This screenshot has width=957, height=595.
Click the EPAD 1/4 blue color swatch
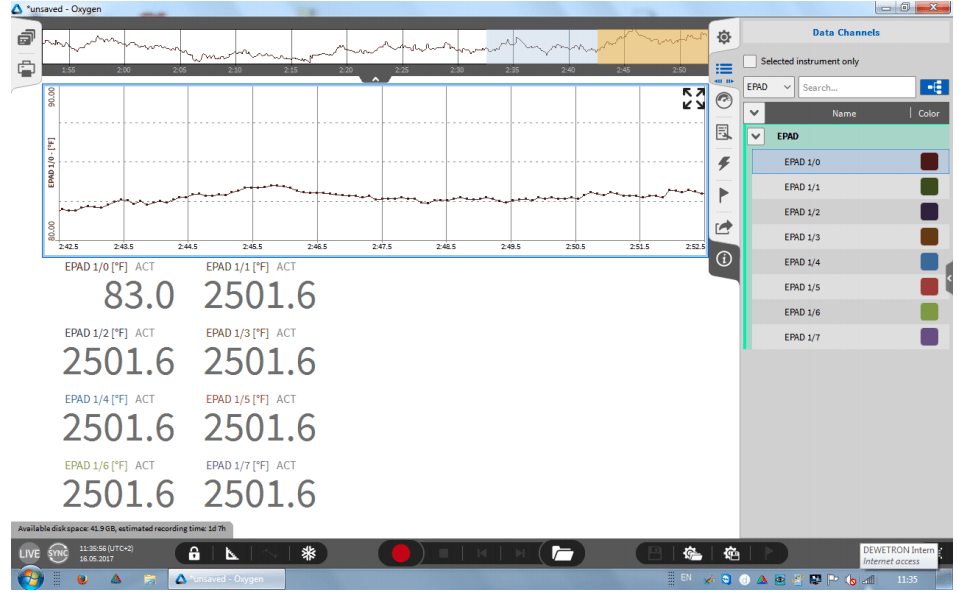pos(929,262)
